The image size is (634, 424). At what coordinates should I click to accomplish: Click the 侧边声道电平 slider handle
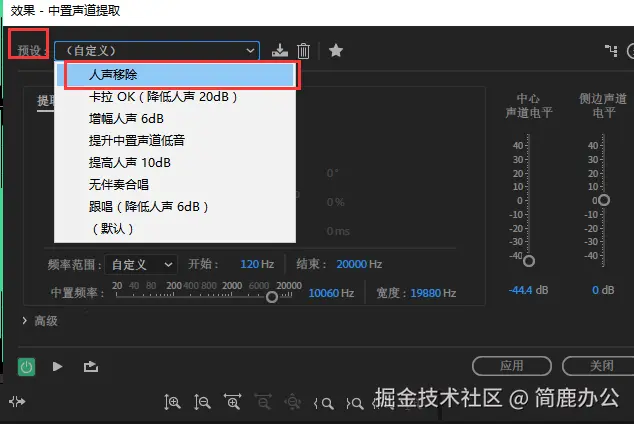[604, 200]
